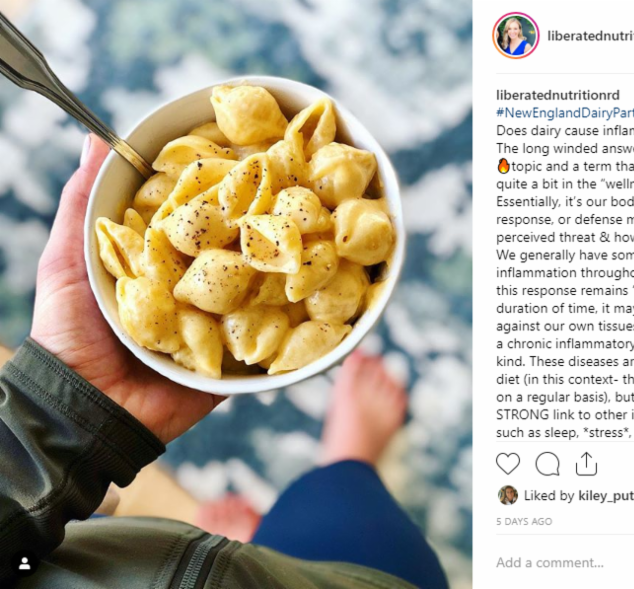Select the 'Does dairy cause inflam' caption line
The height and width of the screenshot is (589, 634).
coord(565,131)
